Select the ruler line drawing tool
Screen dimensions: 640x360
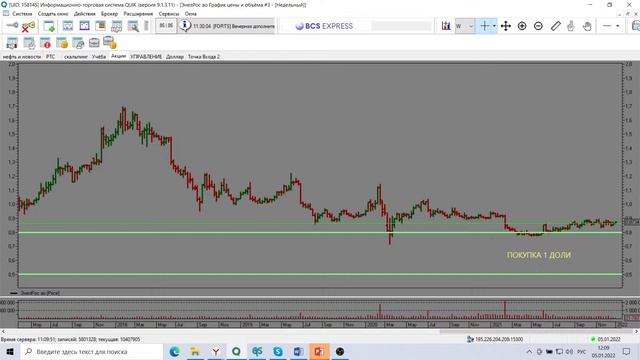556,26
